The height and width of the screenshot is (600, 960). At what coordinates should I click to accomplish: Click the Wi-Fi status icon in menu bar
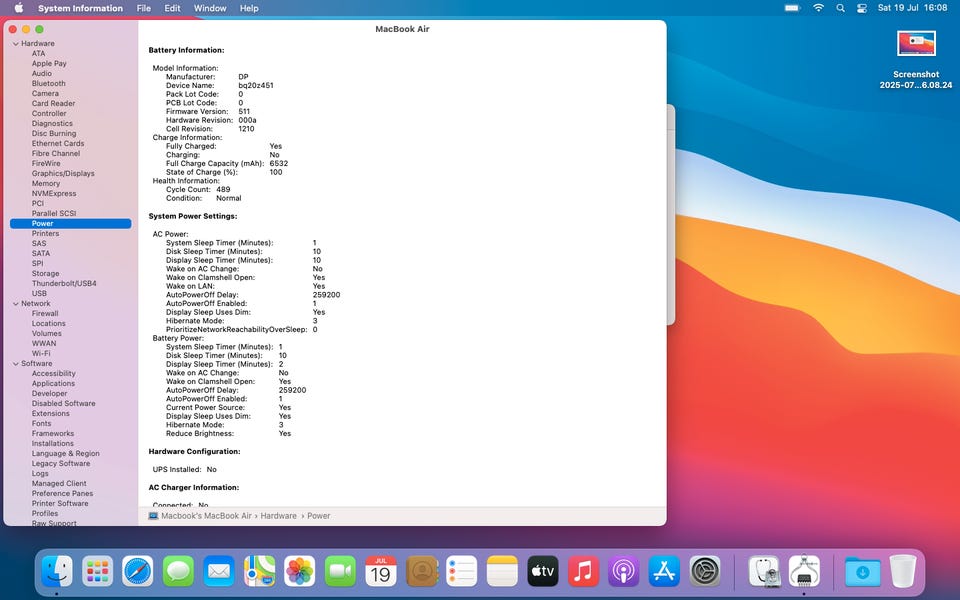(x=818, y=8)
